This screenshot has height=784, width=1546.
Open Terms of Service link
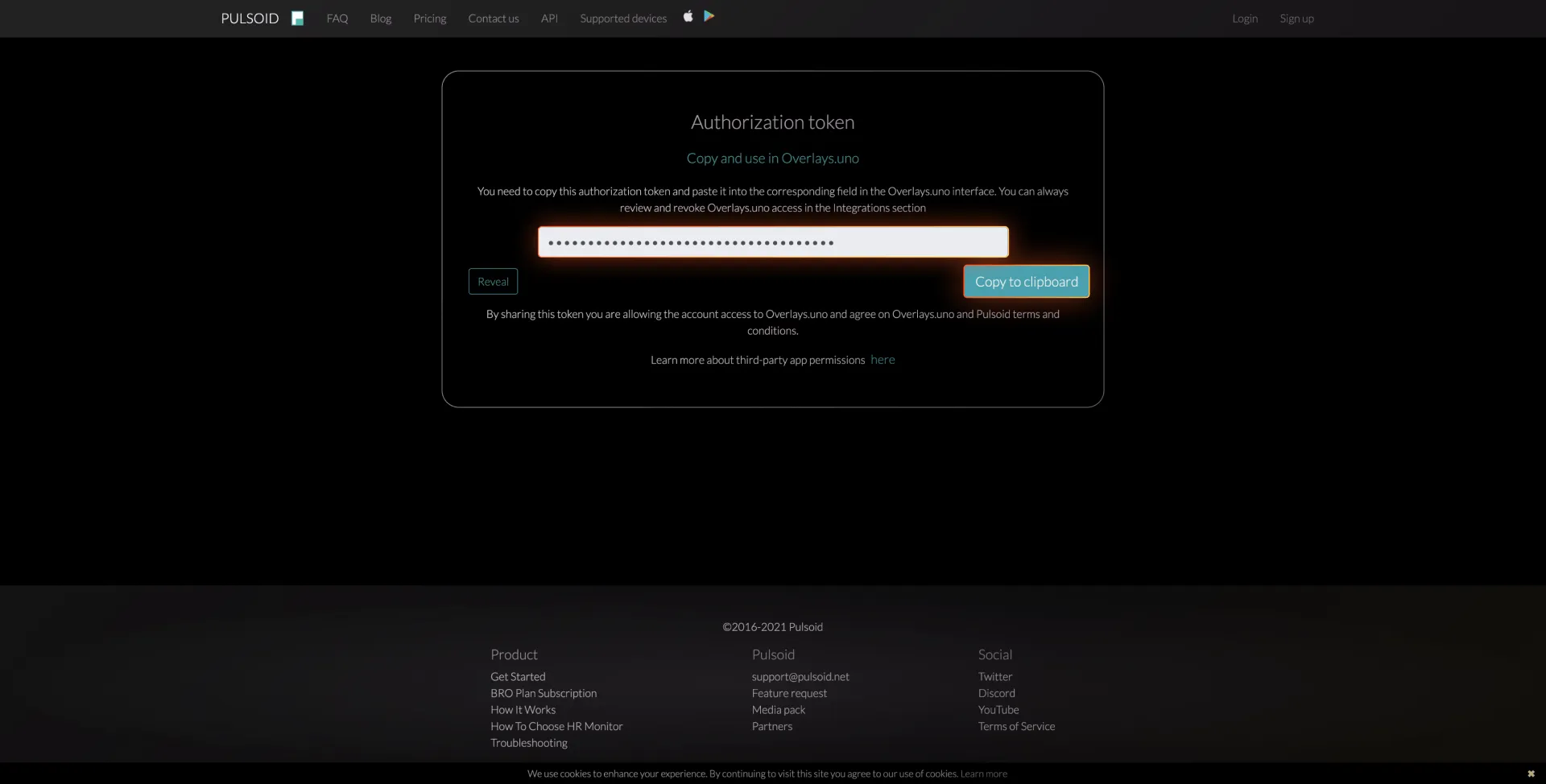pyautogui.click(x=1016, y=726)
